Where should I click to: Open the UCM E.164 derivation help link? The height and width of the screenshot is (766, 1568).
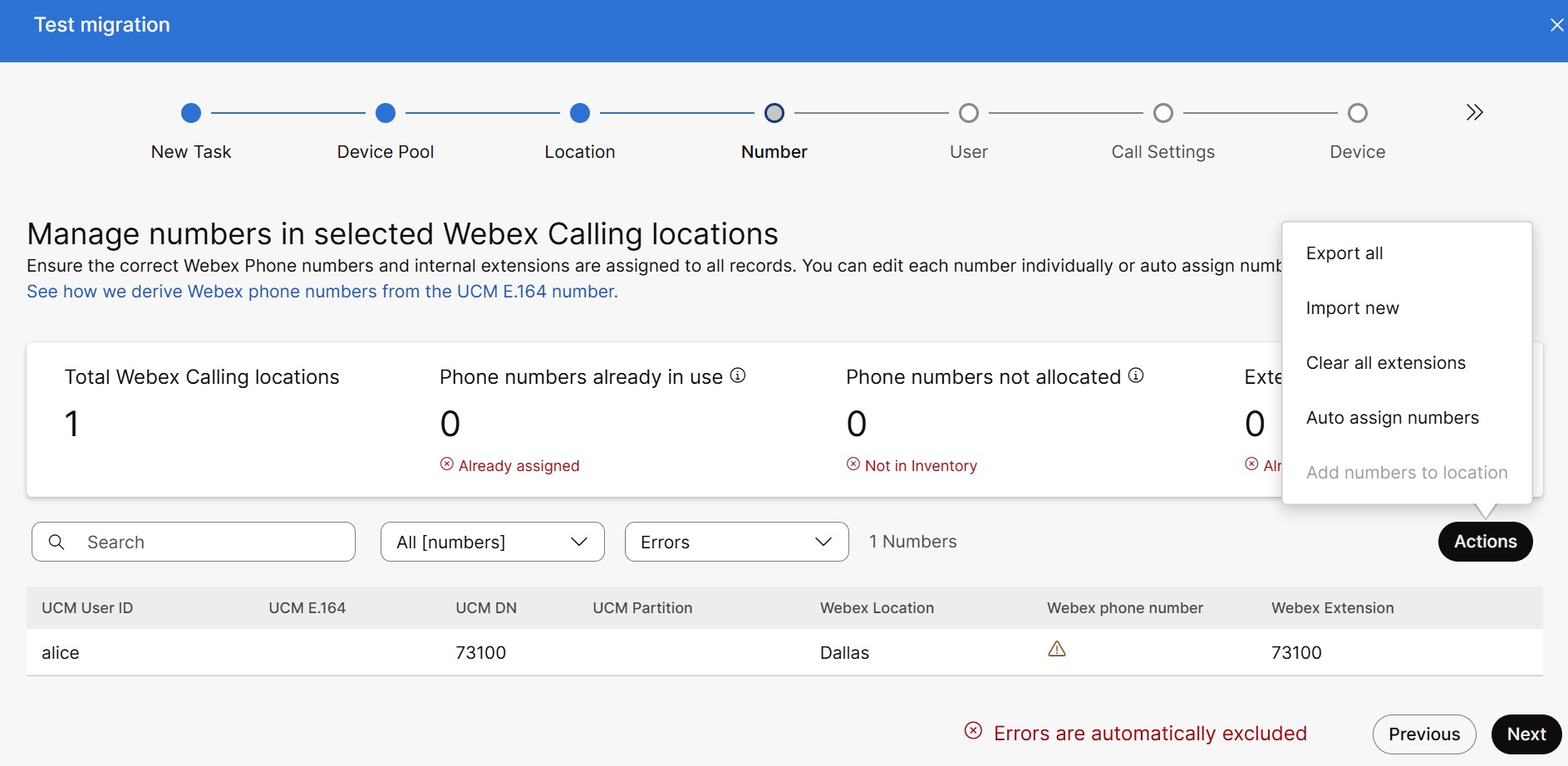coord(322,292)
